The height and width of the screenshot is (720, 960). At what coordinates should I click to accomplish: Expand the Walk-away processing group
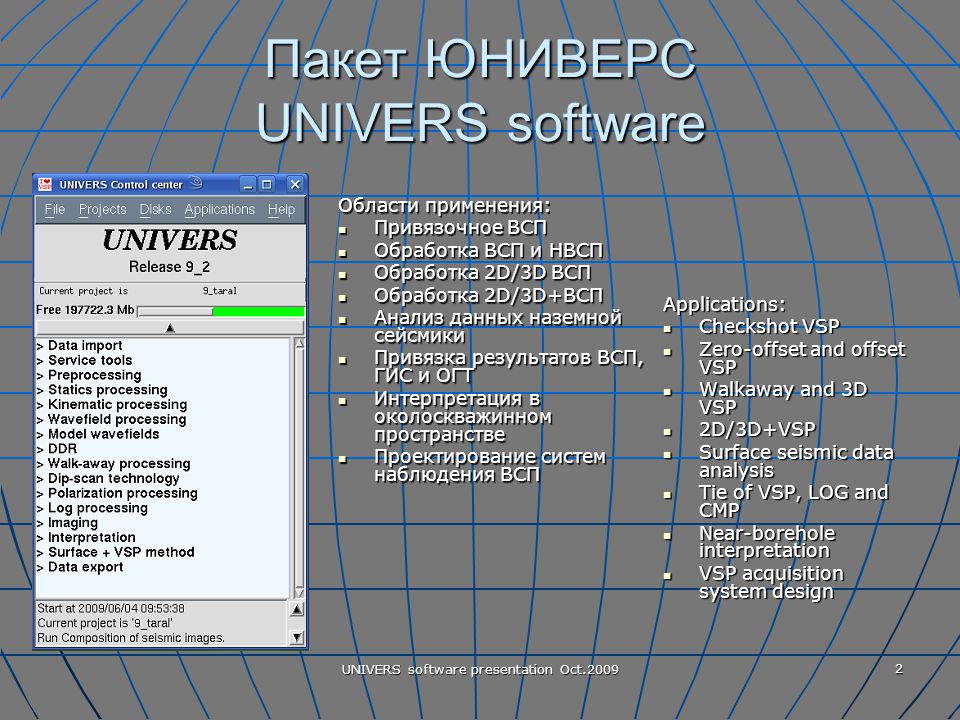(x=113, y=463)
